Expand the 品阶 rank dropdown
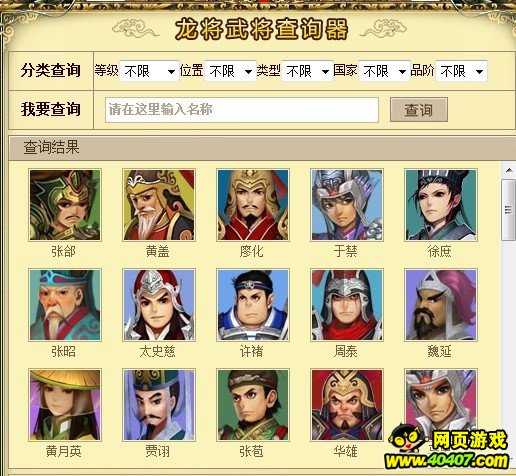This screenshot has height=476, width=516. coord(461,71)
